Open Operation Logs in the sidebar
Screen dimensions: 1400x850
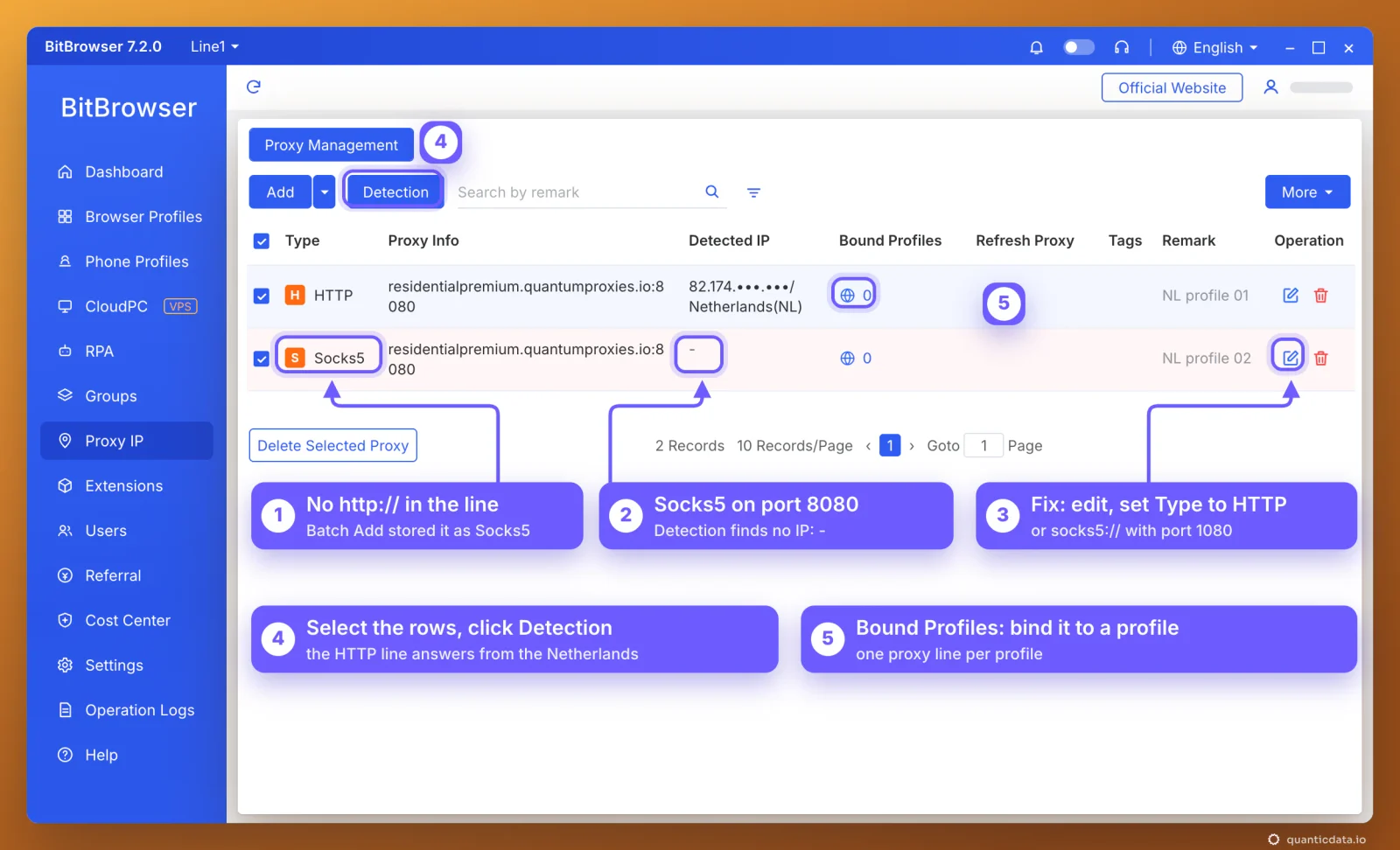(x=127, y=710)
